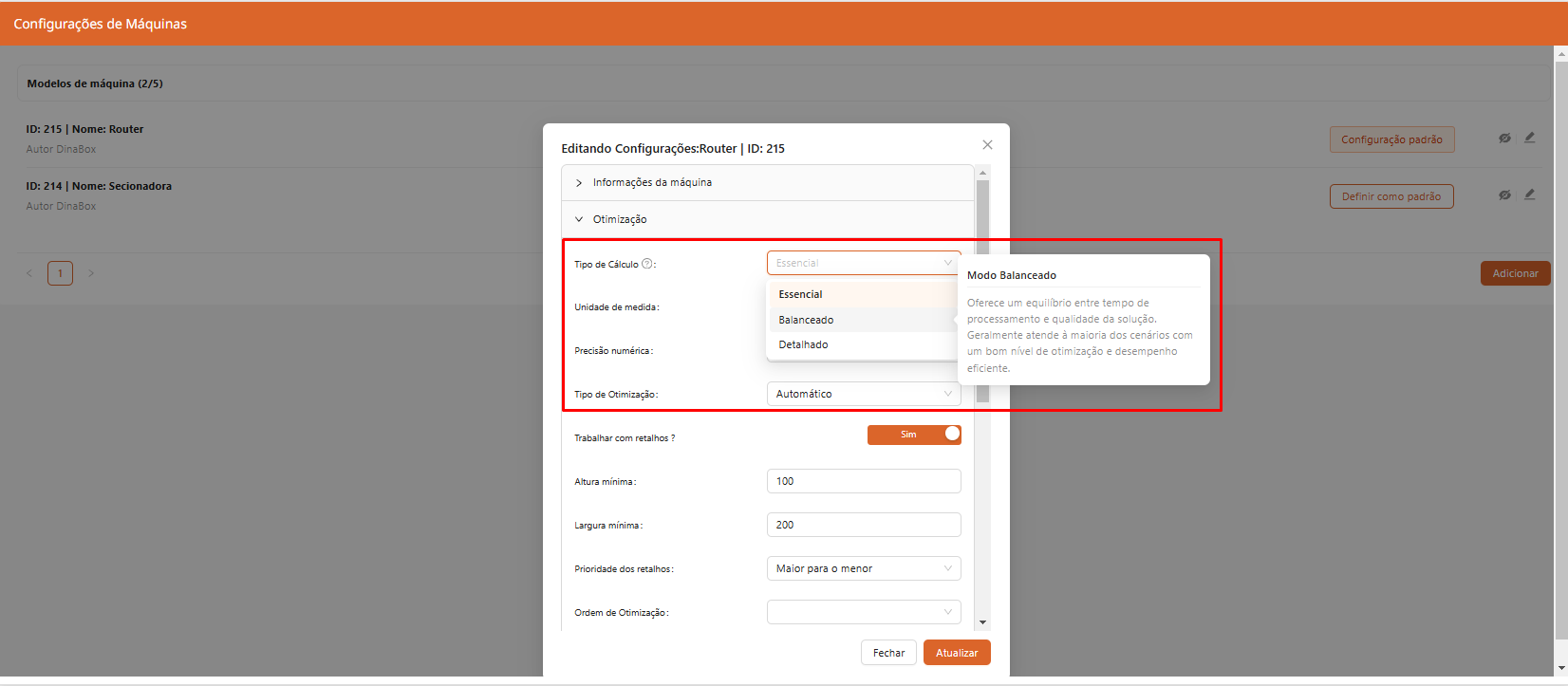The image size is (1568, 686).
Task: Open the Tipo de Otimização dropdown
Action: click(863, 394)
